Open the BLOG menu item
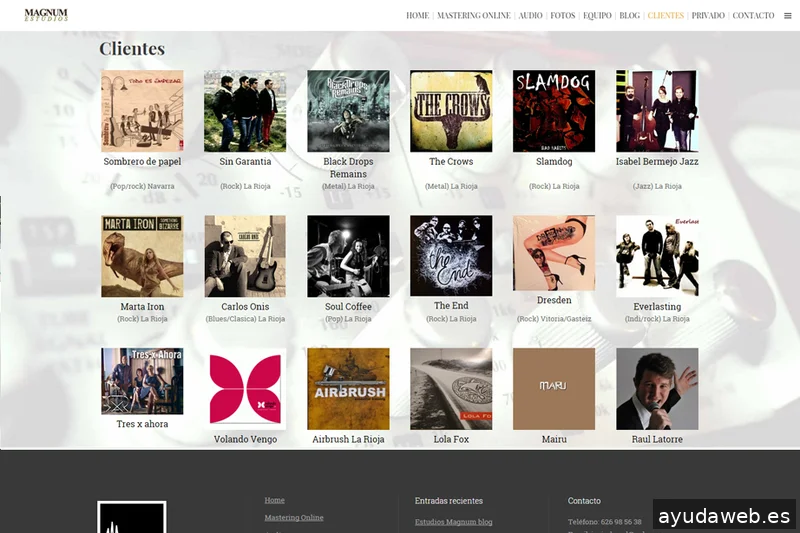800x533 pixels. tap(629, 15)
